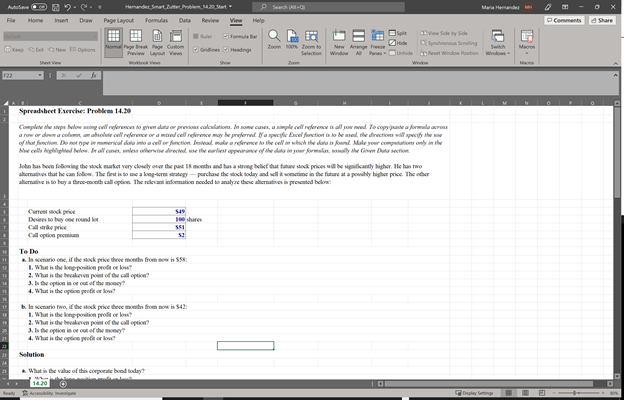Click column H header
The height and width of the screenshot is (400, 624).
coord(345,103)
